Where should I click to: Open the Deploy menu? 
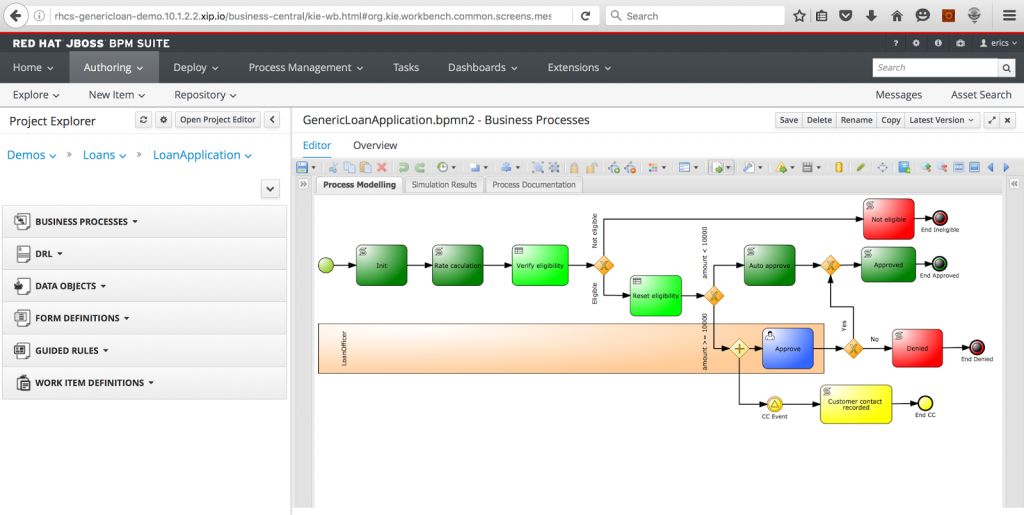pos(195,67)
